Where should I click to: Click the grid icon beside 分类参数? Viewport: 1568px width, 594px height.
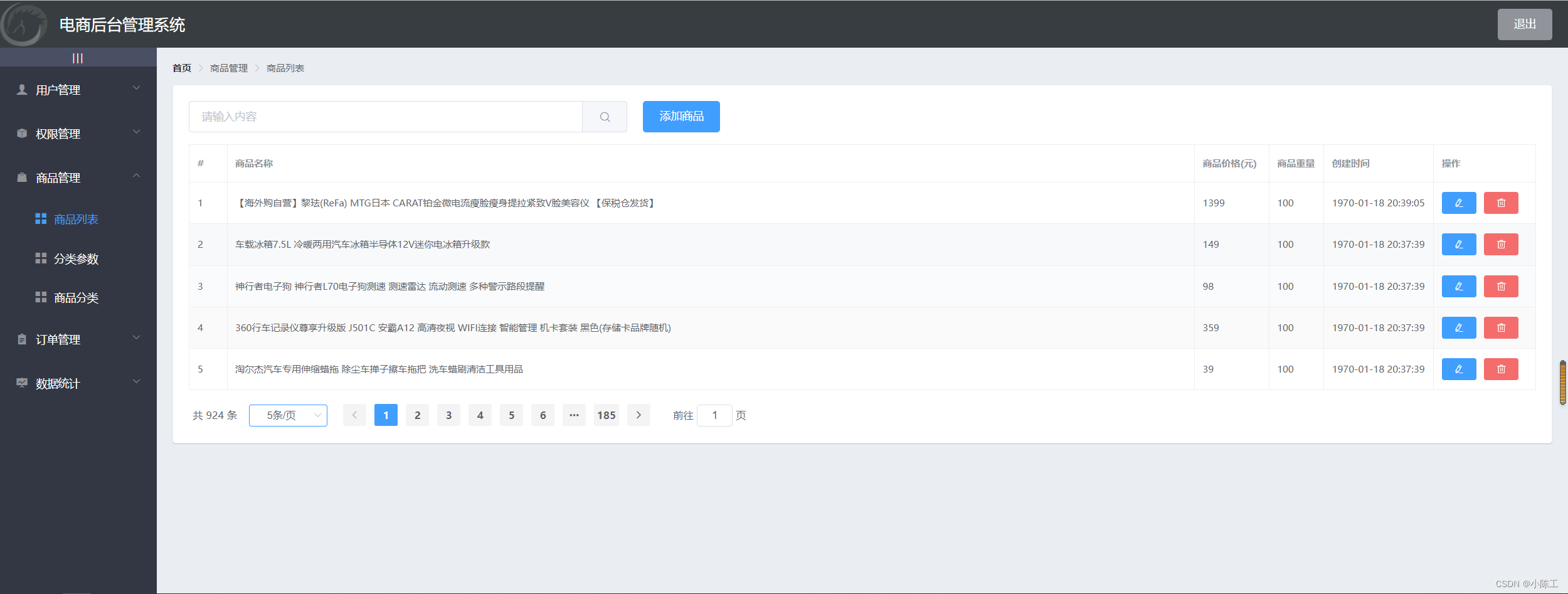point(41,258)
